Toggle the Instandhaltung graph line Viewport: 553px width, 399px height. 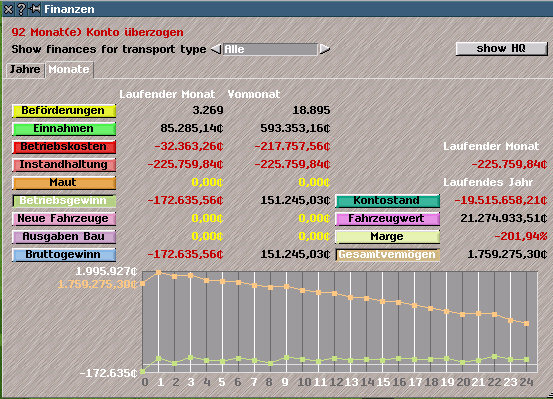point(64,164)
